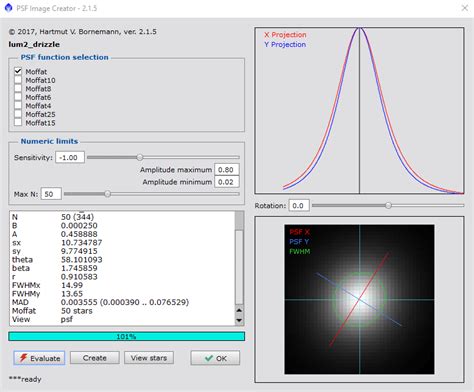Screen dimensions: 474x392
Task: Click the B value 0.000250
Action: tap(79, 226)
